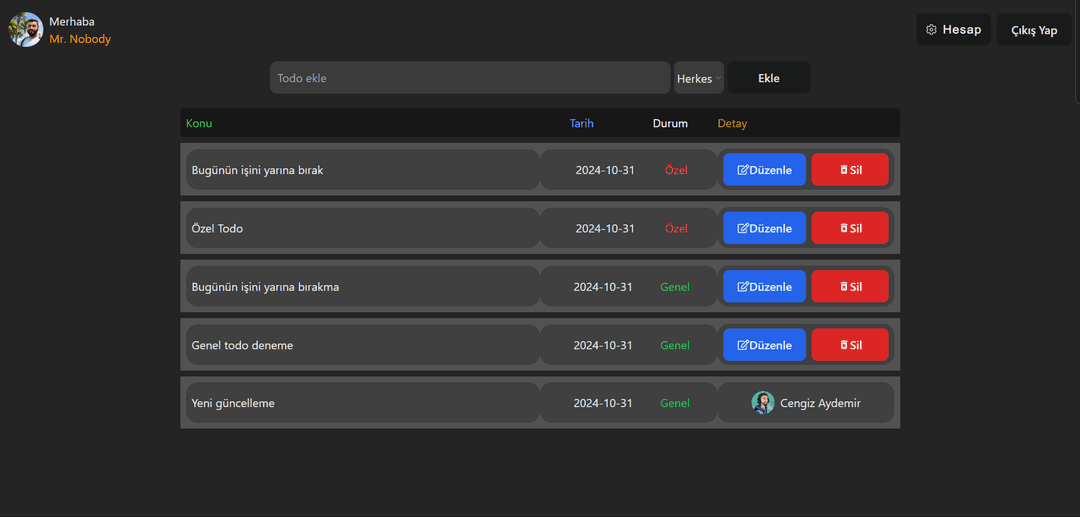Focus the 'Todo ekle' input field

tap(469, 78)
